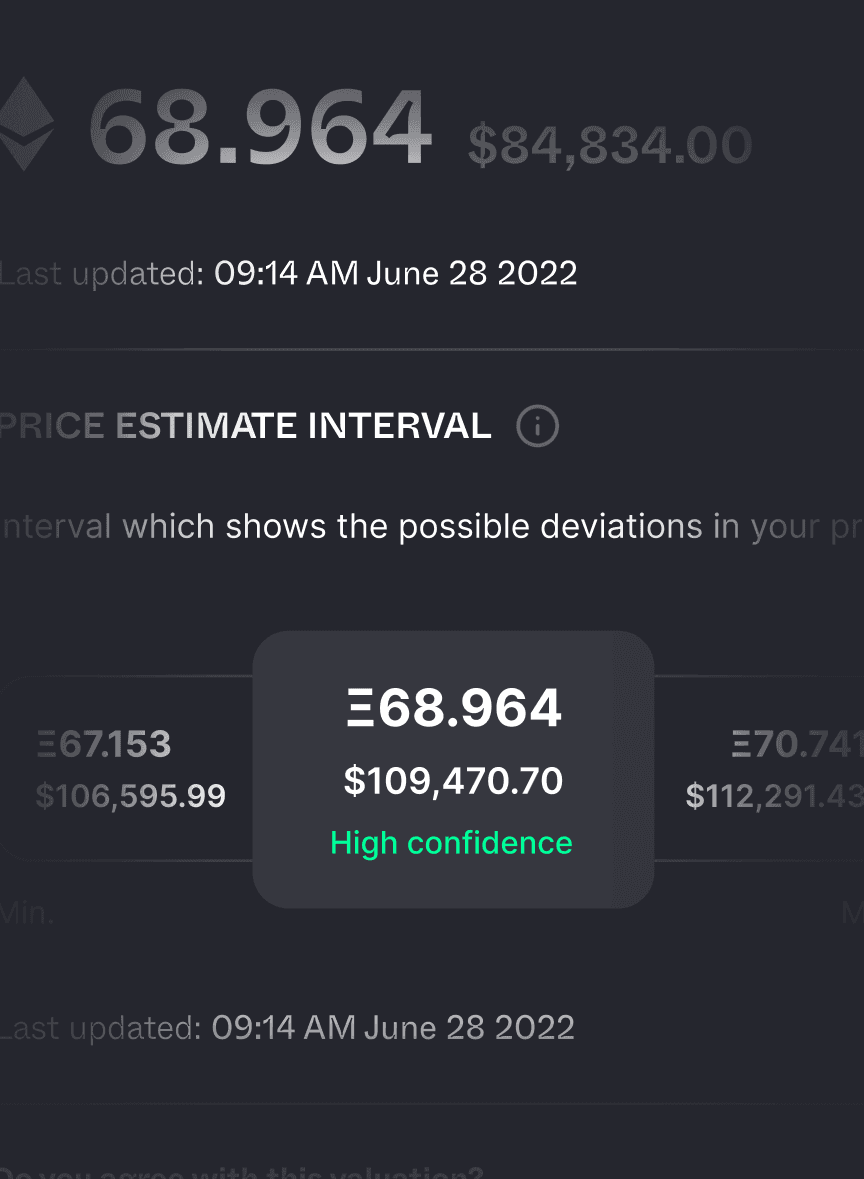Select the maximum estimate Ξ70.741
This screenshot has width=864, height=1179.
coord(797,744)
